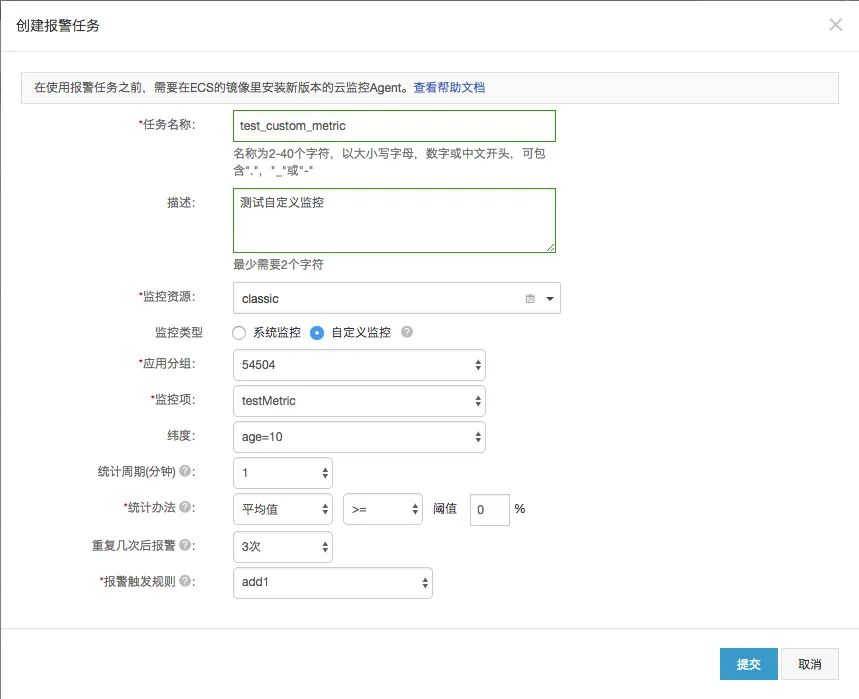Click the help icon next to 统计办法

click(x=185, y=507)
